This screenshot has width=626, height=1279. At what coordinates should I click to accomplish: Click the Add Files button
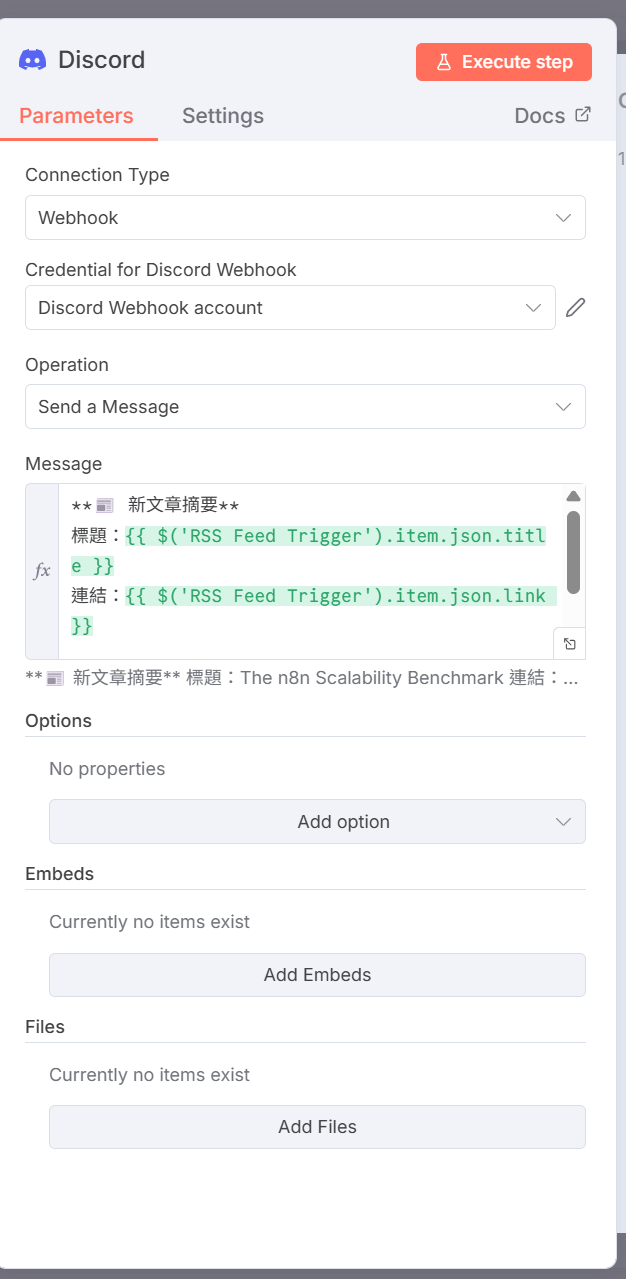coord(317,1127)
